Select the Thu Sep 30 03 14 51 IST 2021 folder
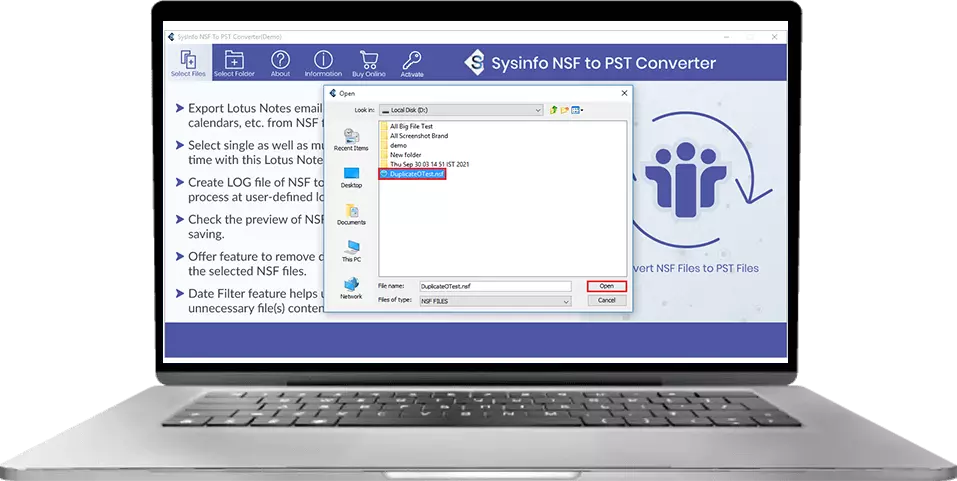This screenshot has width=957, height=481. click(x=425, y=164)
